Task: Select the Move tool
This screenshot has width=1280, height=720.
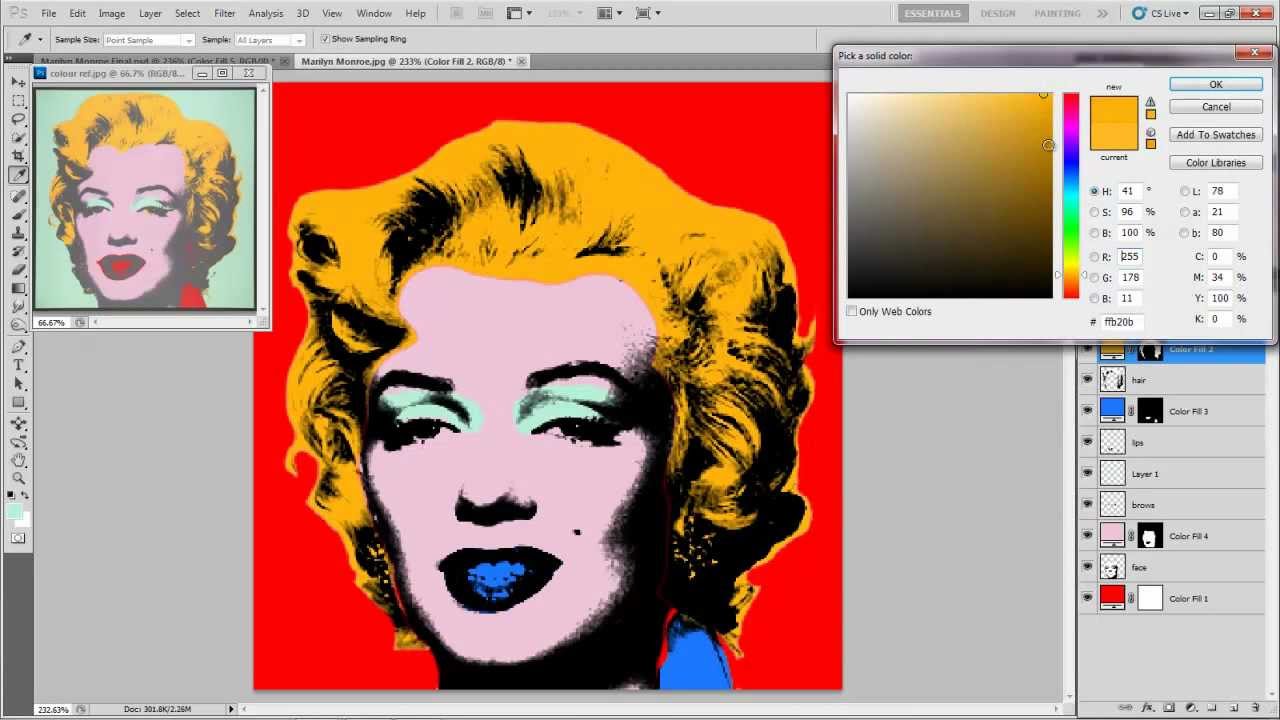Action: pos(19,82)
